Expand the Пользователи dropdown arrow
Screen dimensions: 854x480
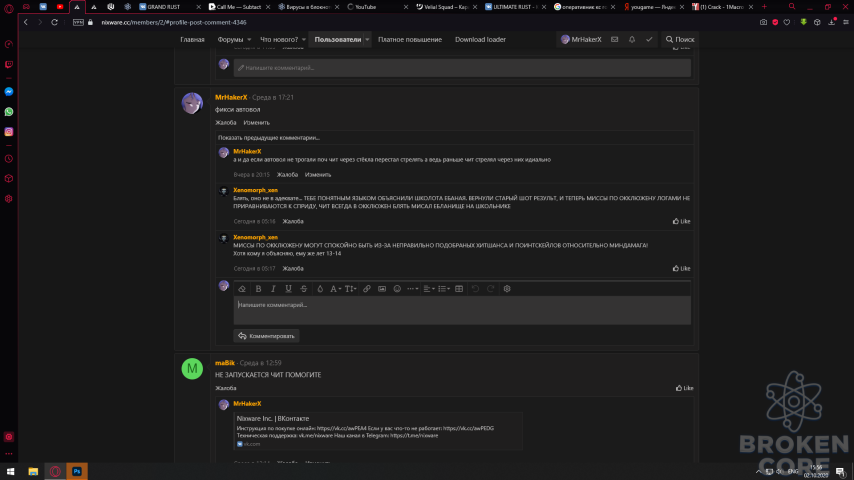(x=368, y=39)
